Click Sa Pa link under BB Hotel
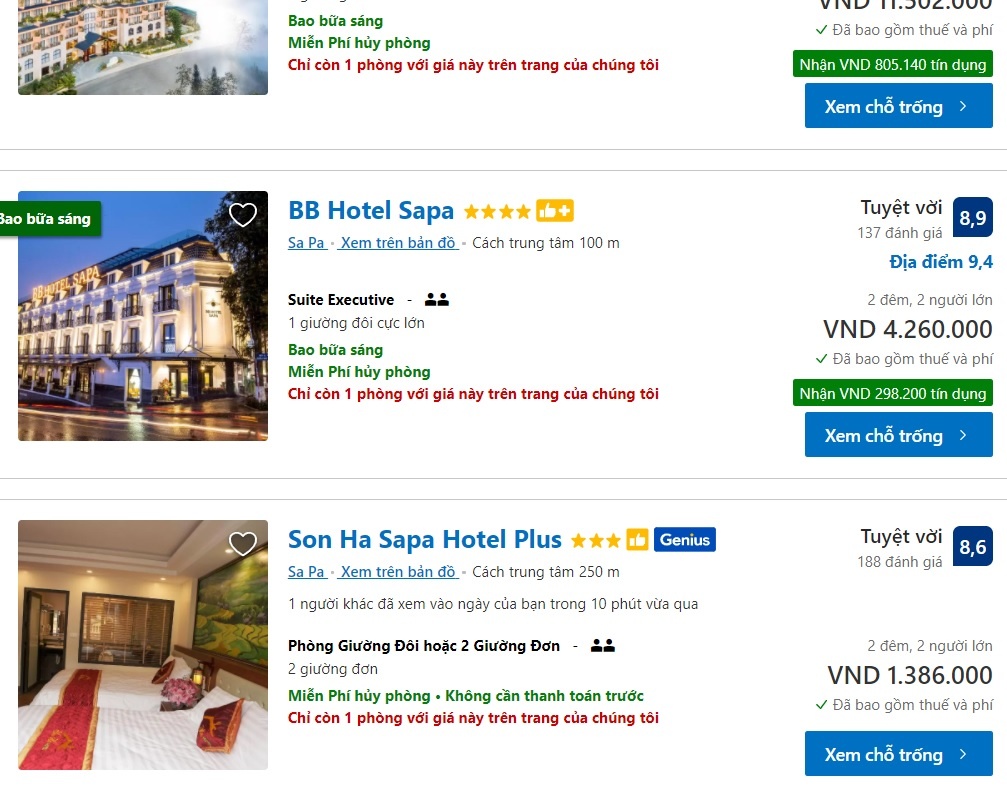The image size is (1007, 790). (306, 243)
